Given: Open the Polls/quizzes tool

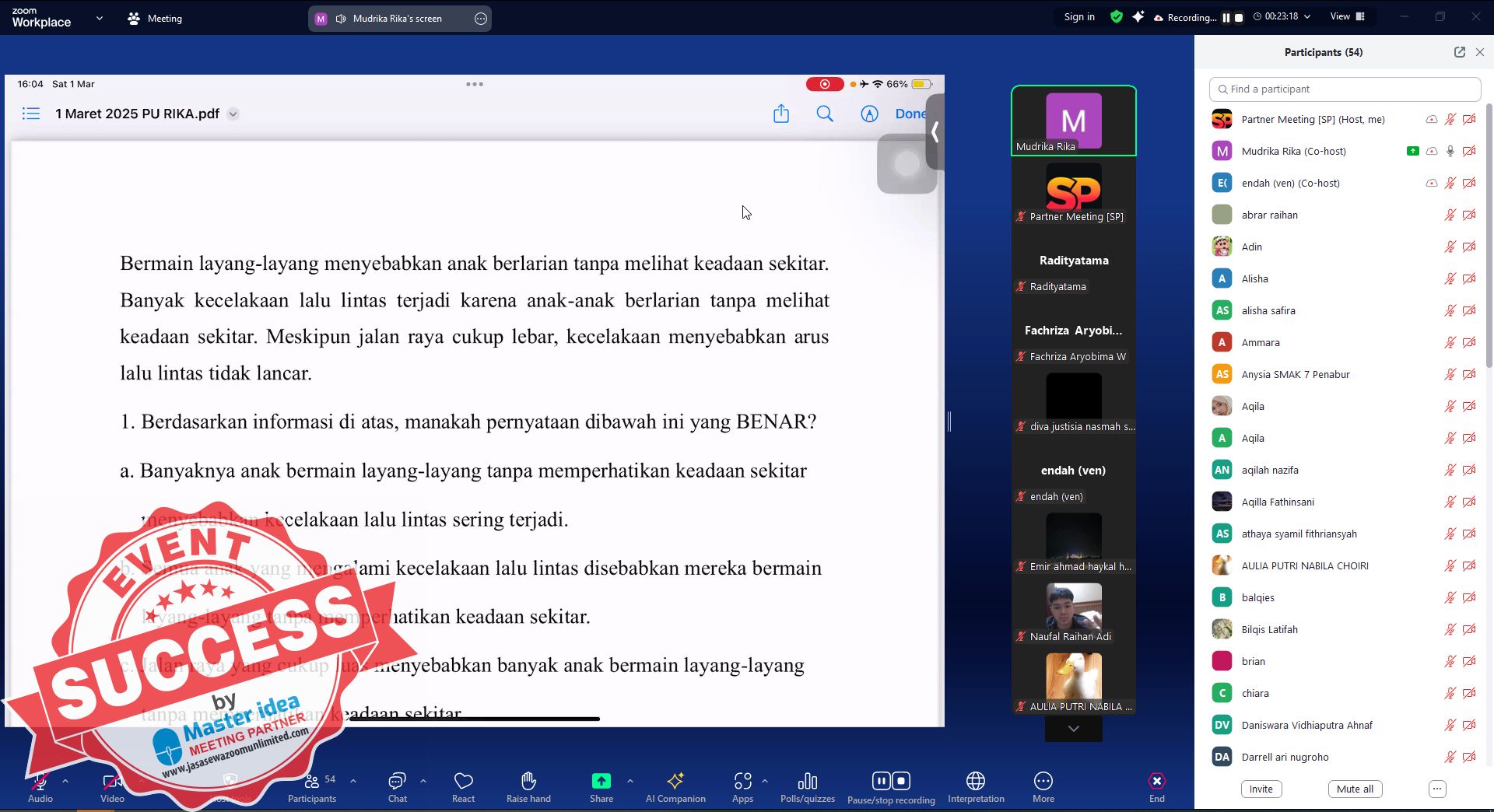Looking at the screenshot, I should (x=807, y=781).
